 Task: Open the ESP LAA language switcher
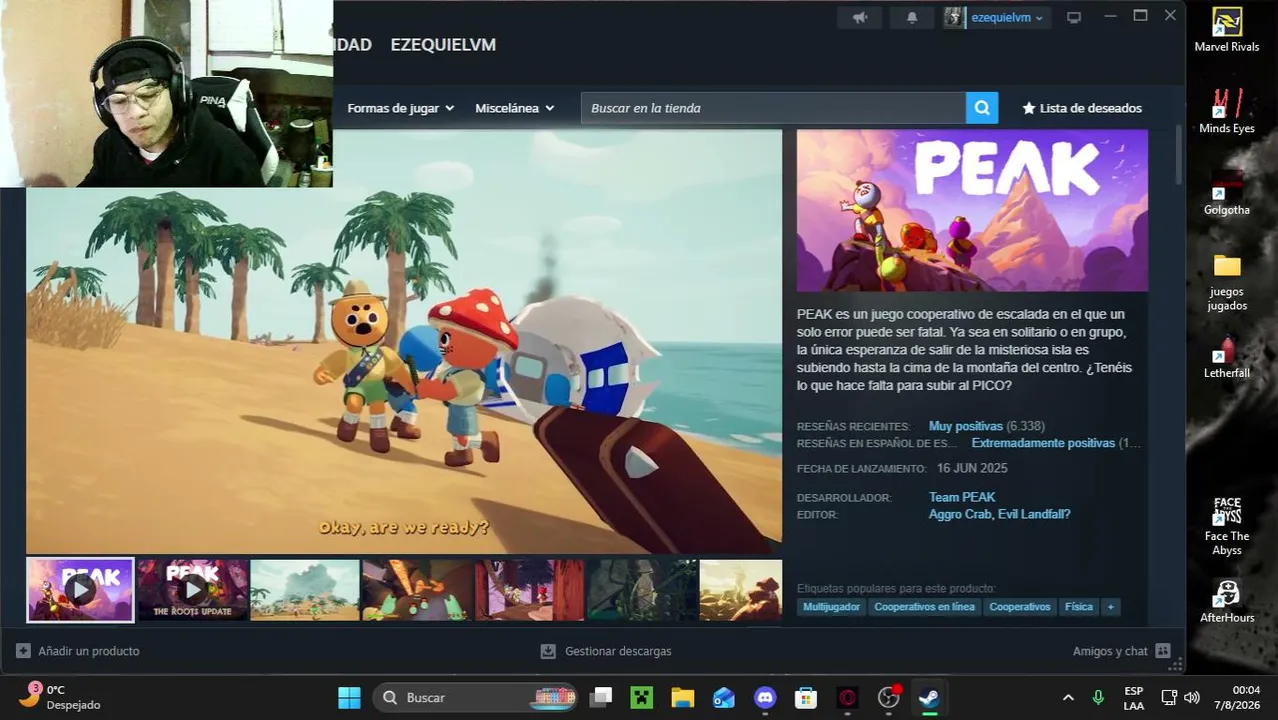click(1133, 697)
